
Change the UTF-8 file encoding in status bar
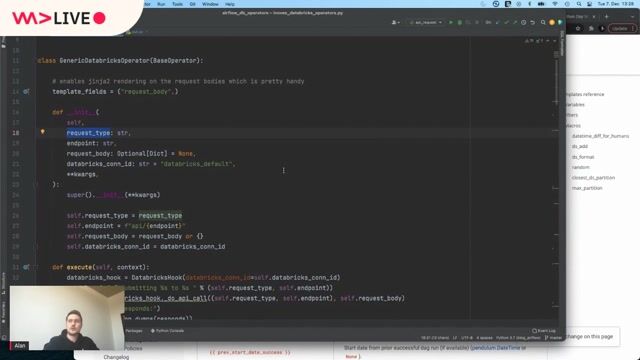point(467,338)
